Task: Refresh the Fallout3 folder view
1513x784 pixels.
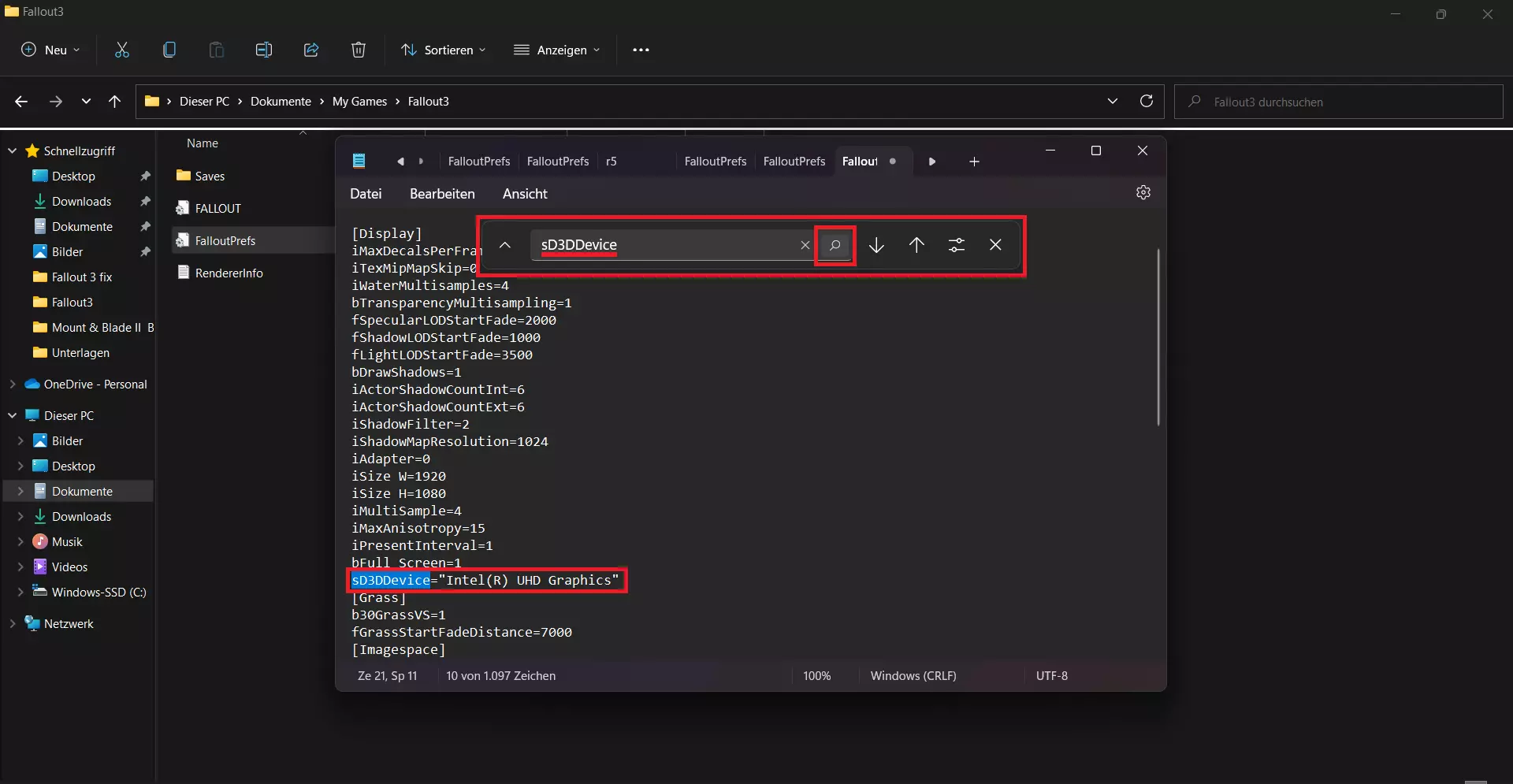Action: [1147, 101]
